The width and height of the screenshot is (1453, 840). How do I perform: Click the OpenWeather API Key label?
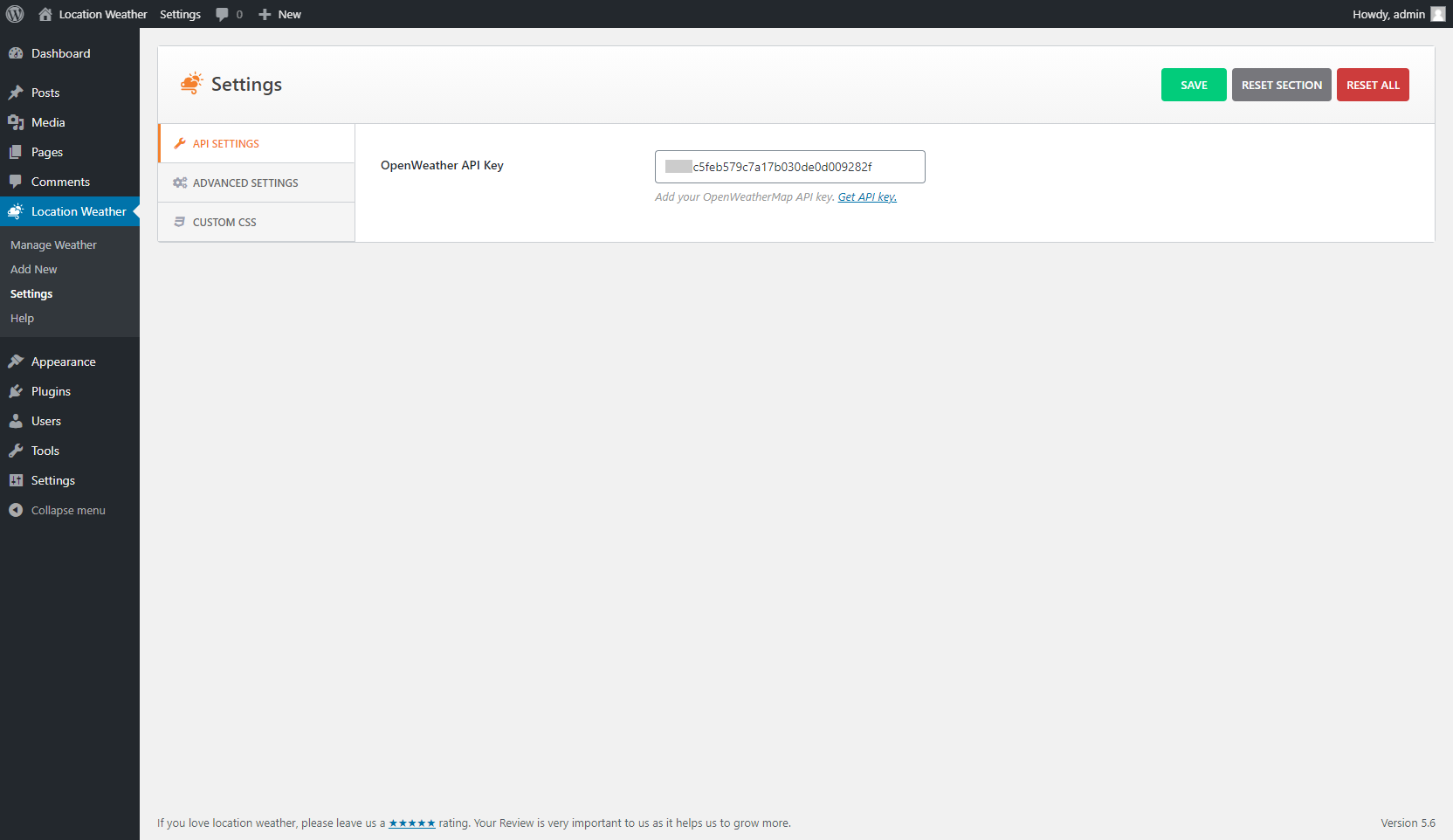442,166
